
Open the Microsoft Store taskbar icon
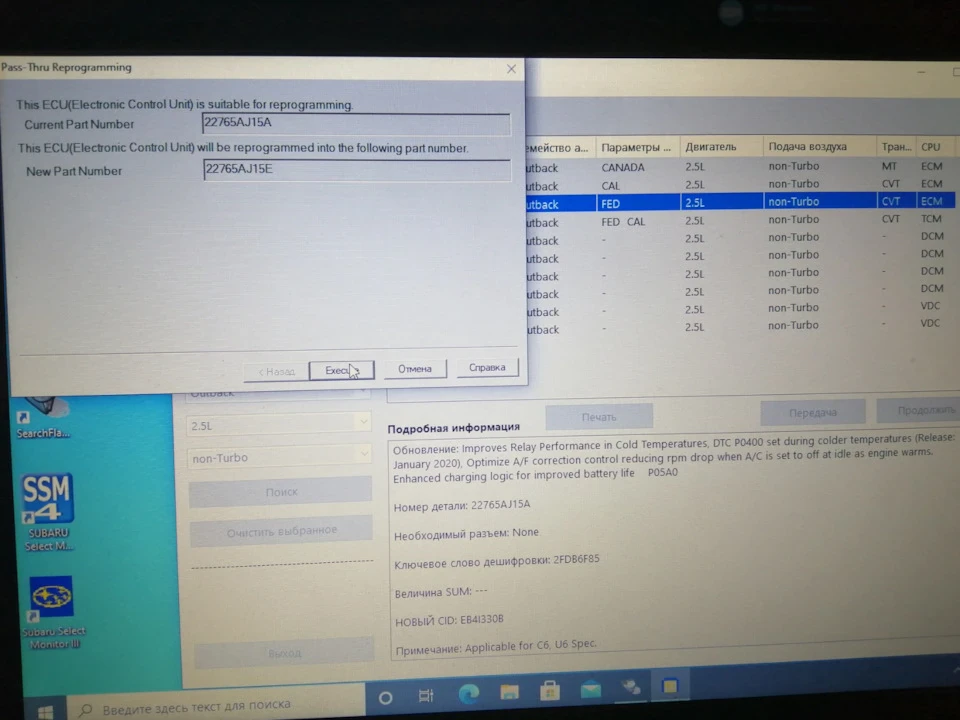pos(550,691)
